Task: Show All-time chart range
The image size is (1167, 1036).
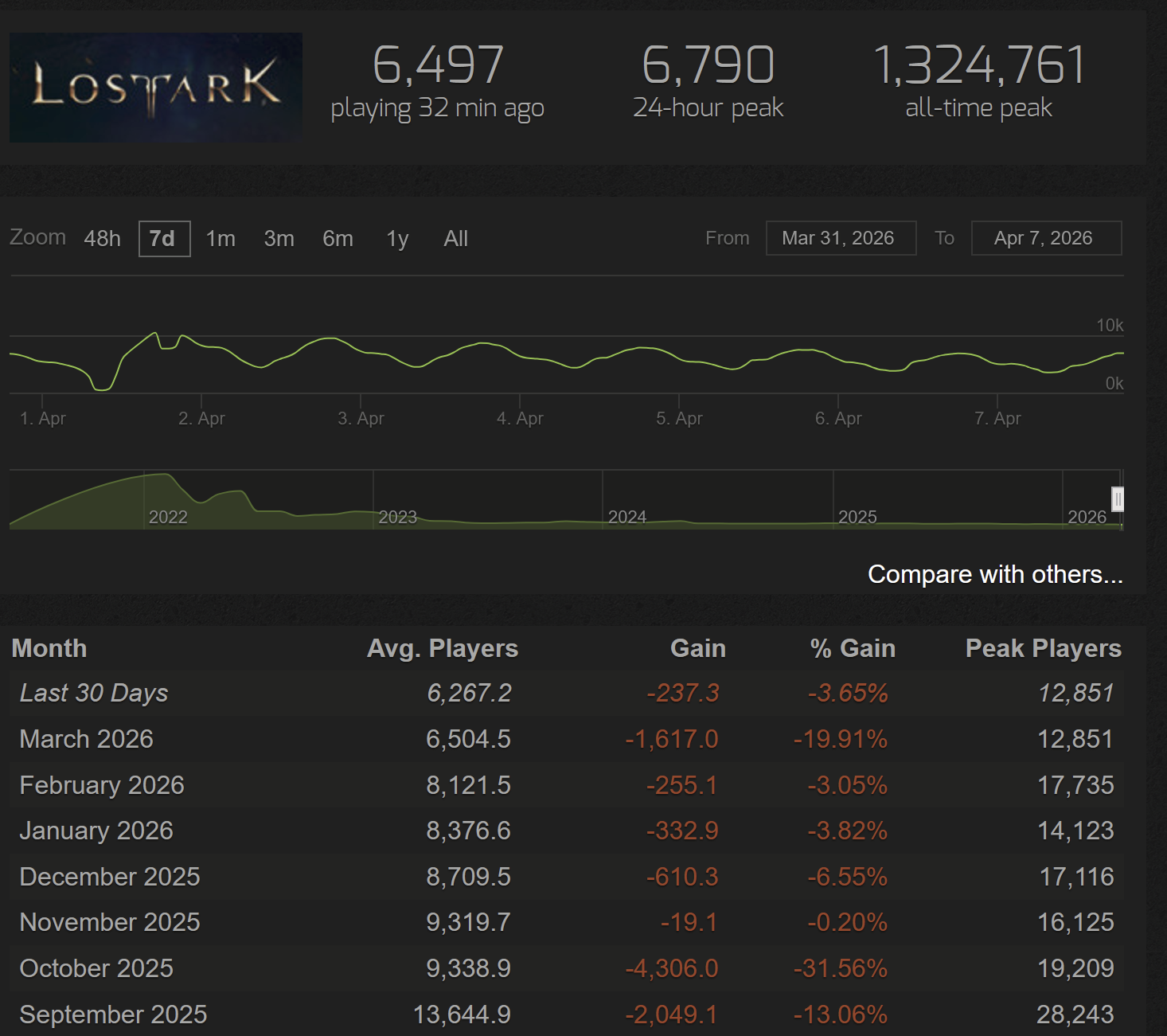Action: (455, 239)
